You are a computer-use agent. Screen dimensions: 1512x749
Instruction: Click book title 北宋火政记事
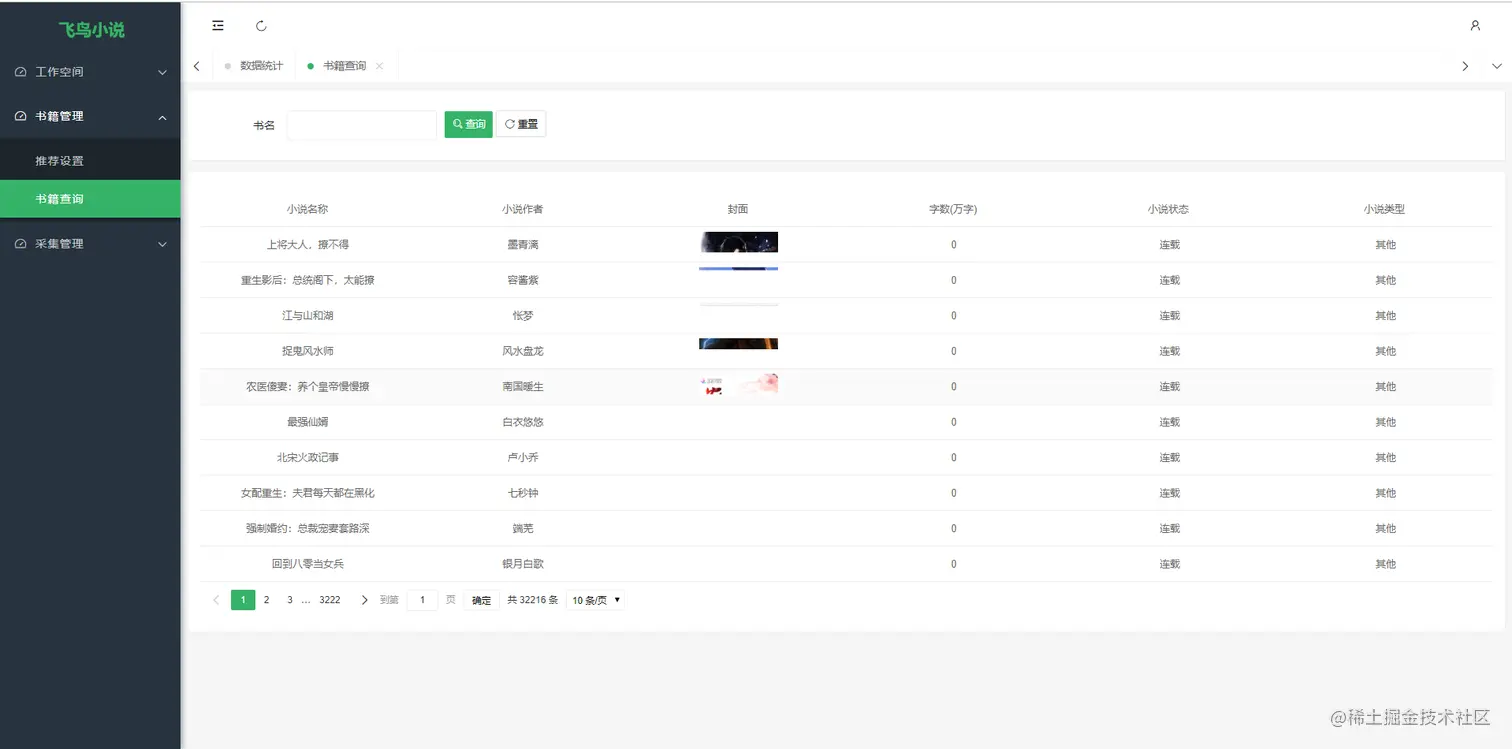click(x=308, y=458)
